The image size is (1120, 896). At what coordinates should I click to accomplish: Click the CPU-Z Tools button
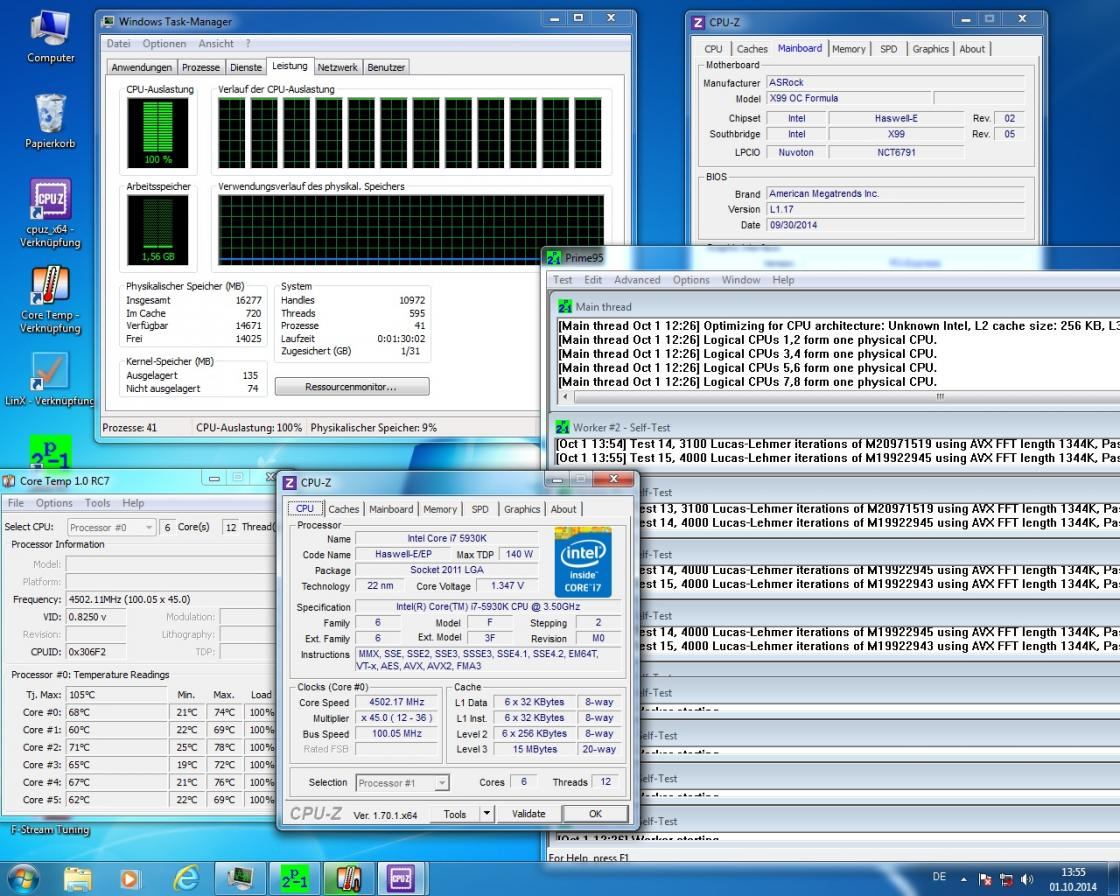[x=455, y=814]
